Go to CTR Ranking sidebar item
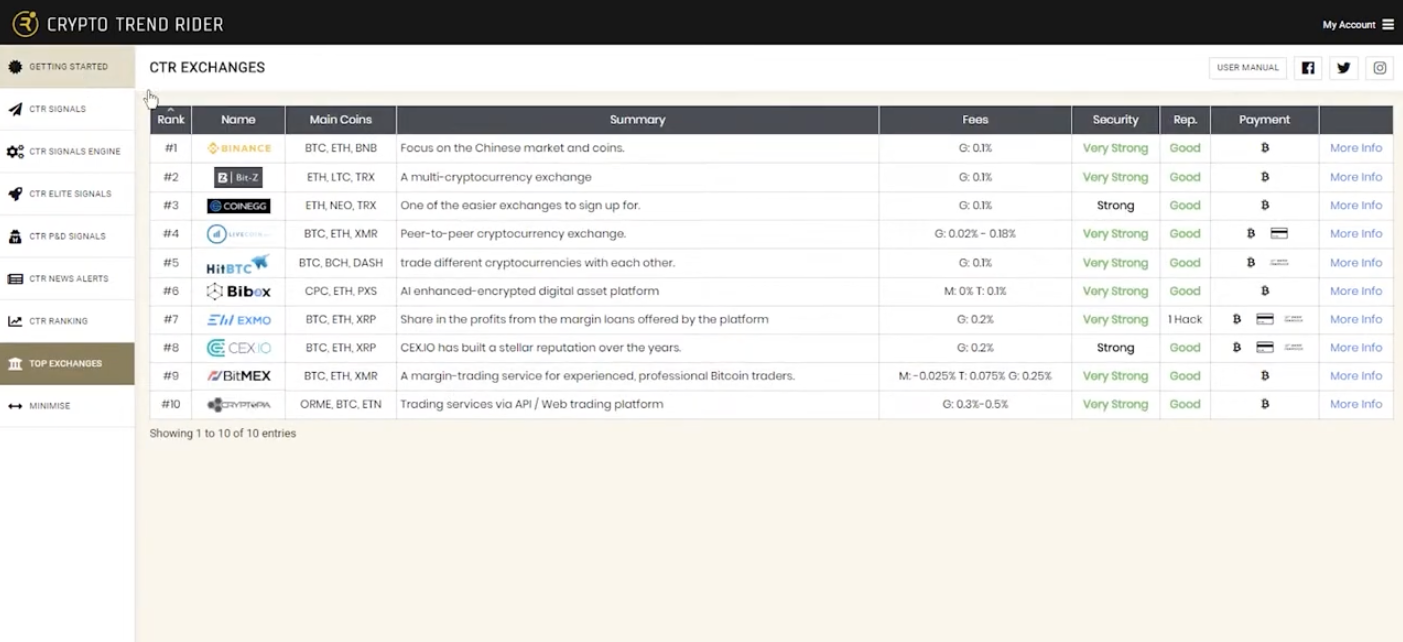 pyautogui.click(x=67, y=321)
